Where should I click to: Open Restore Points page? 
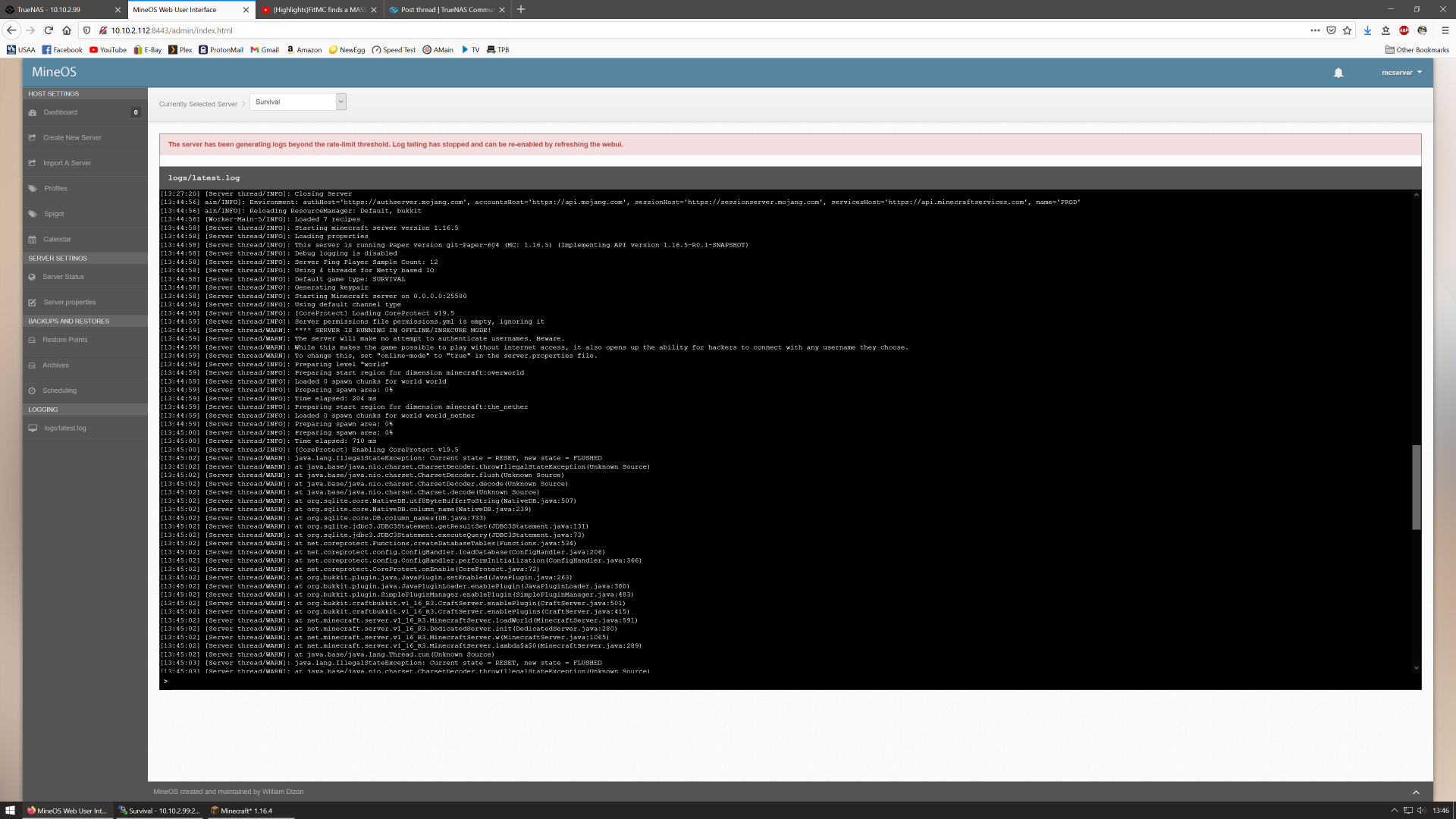click(x=64, y=340)
